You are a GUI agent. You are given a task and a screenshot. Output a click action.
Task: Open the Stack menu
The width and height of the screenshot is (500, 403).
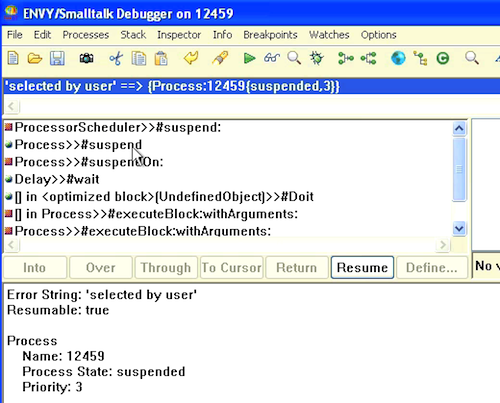click(x=133, y=35)
